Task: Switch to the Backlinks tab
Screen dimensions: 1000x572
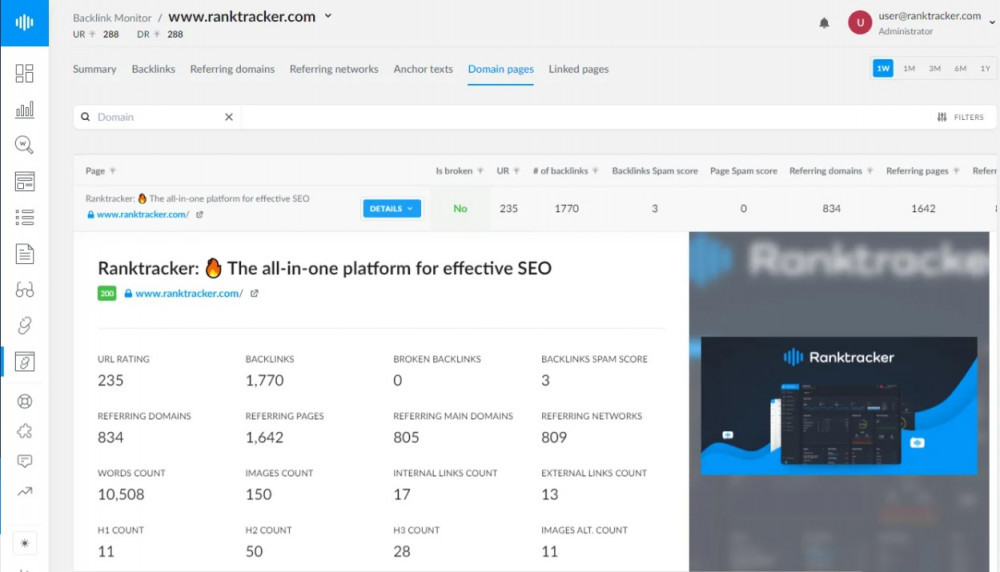Action: [153, 69]
